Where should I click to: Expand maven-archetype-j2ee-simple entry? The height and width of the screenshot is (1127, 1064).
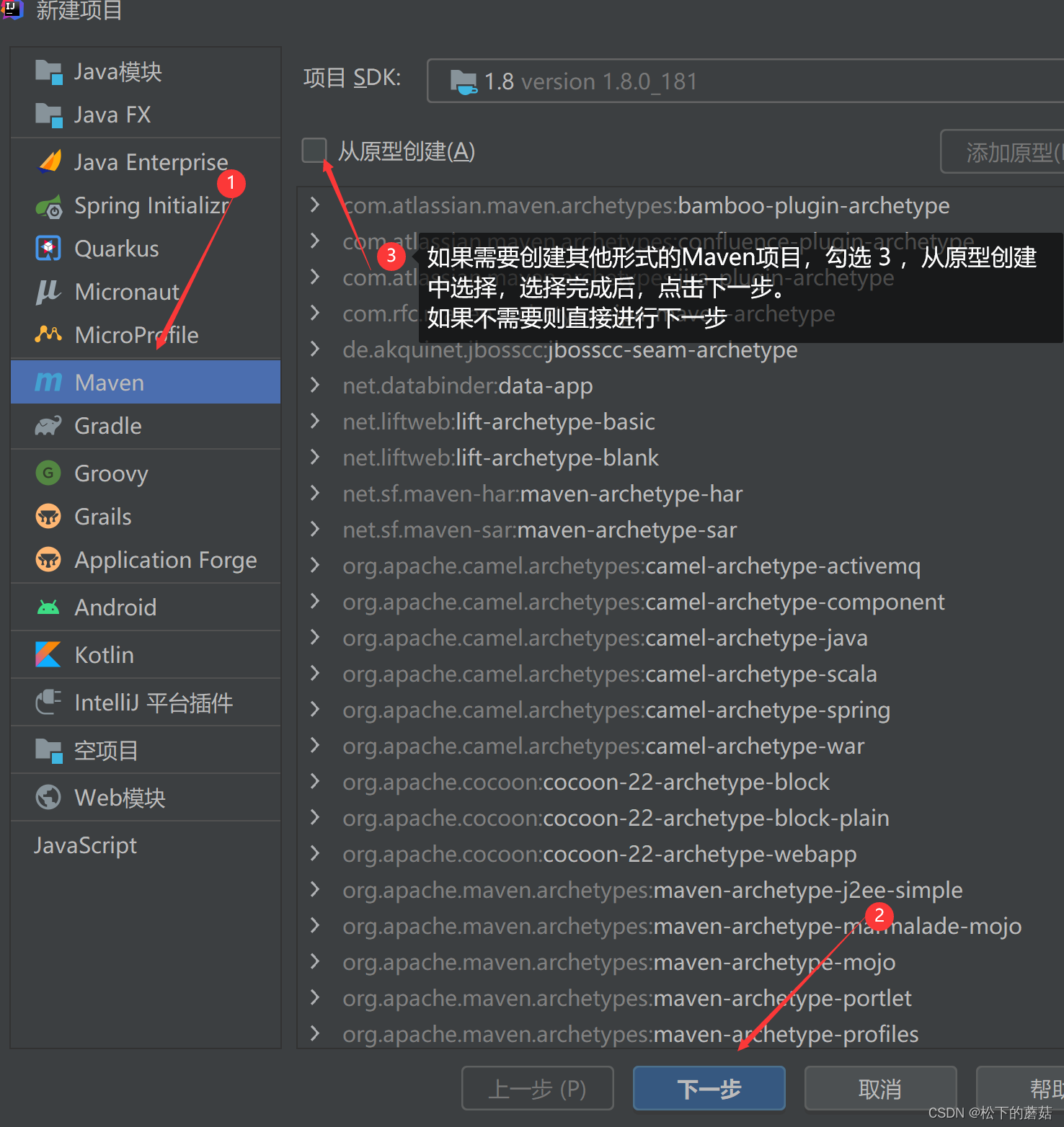point(315,889)
